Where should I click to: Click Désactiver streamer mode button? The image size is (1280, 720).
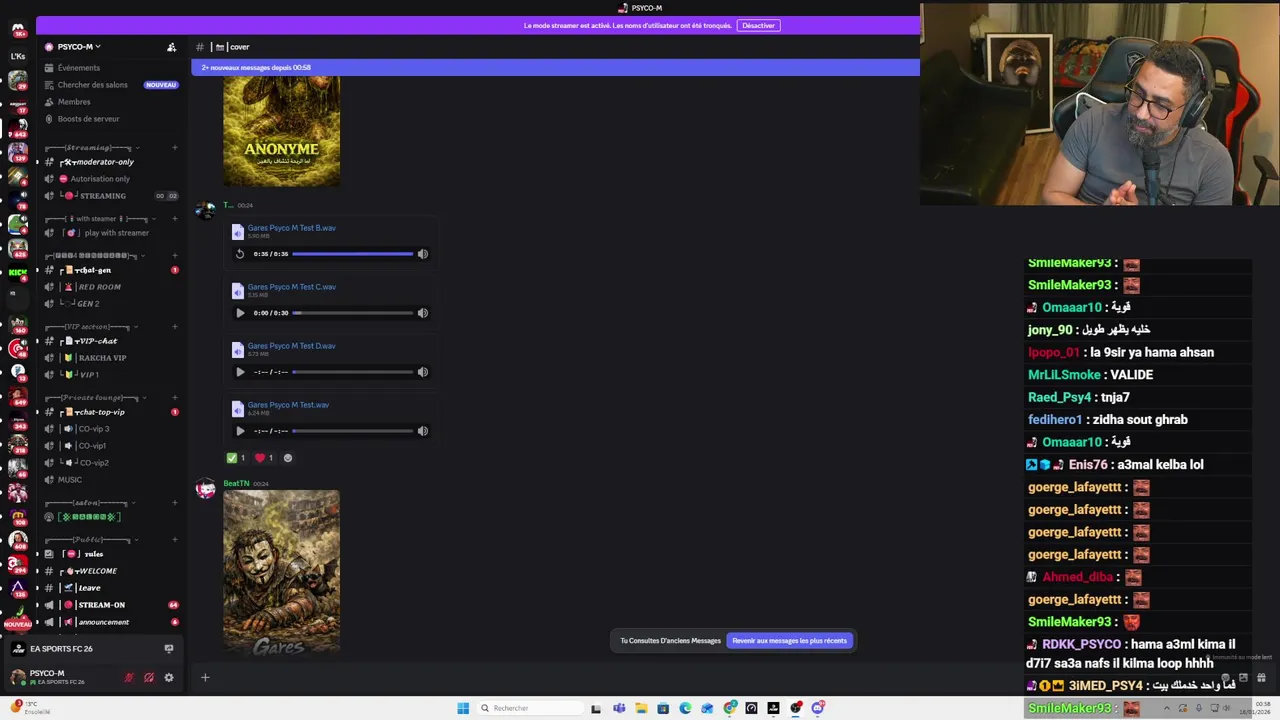click(x=758, y=25)
